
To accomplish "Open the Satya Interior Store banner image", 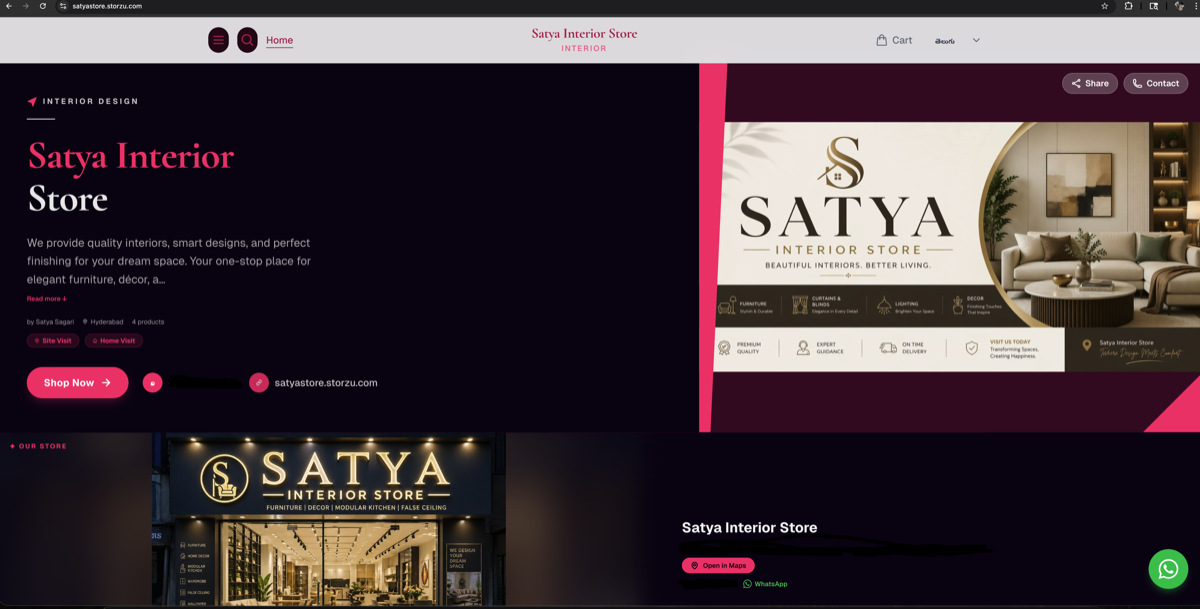I will 957,247.
